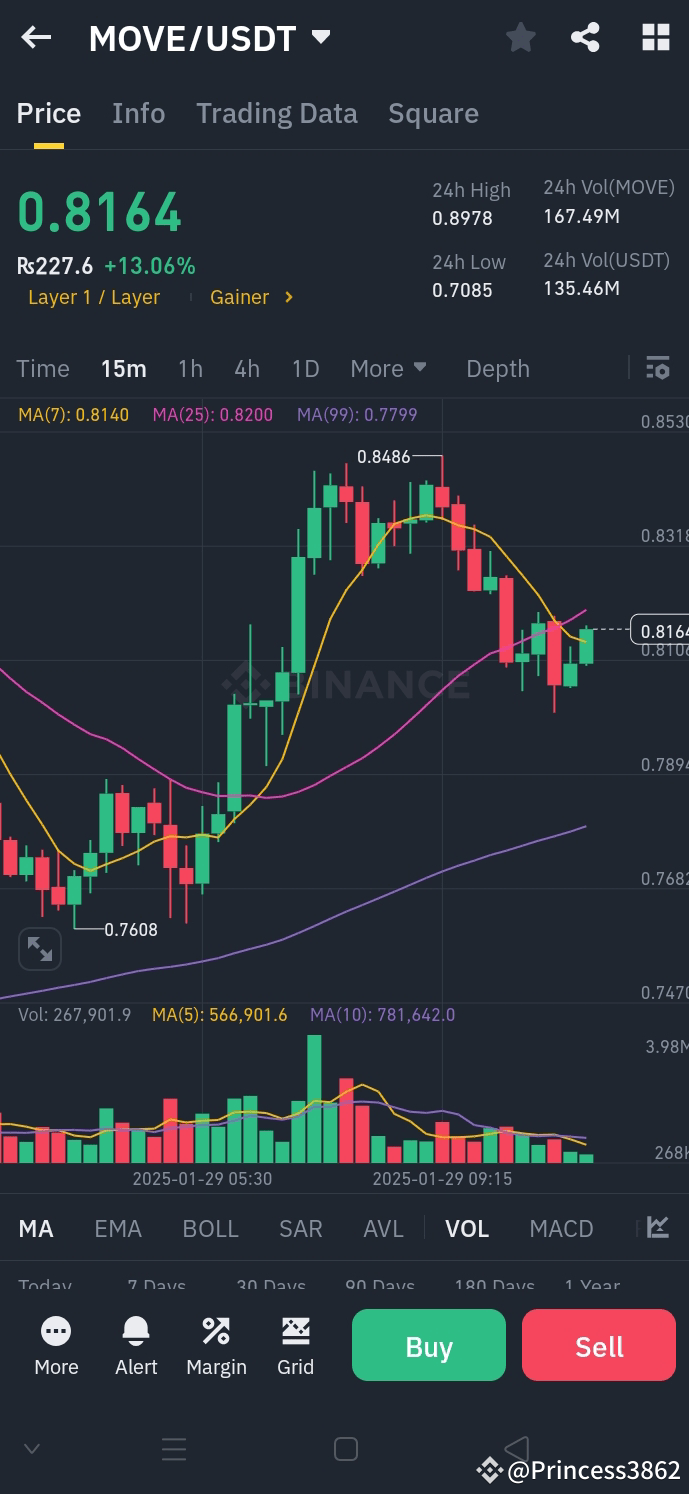Expand the More timeframes dropdown

(388, 368)
